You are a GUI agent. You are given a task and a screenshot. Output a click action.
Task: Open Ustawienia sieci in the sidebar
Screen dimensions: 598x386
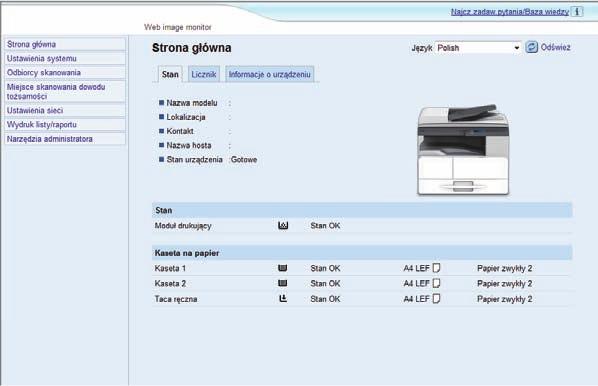click(65, 111)
